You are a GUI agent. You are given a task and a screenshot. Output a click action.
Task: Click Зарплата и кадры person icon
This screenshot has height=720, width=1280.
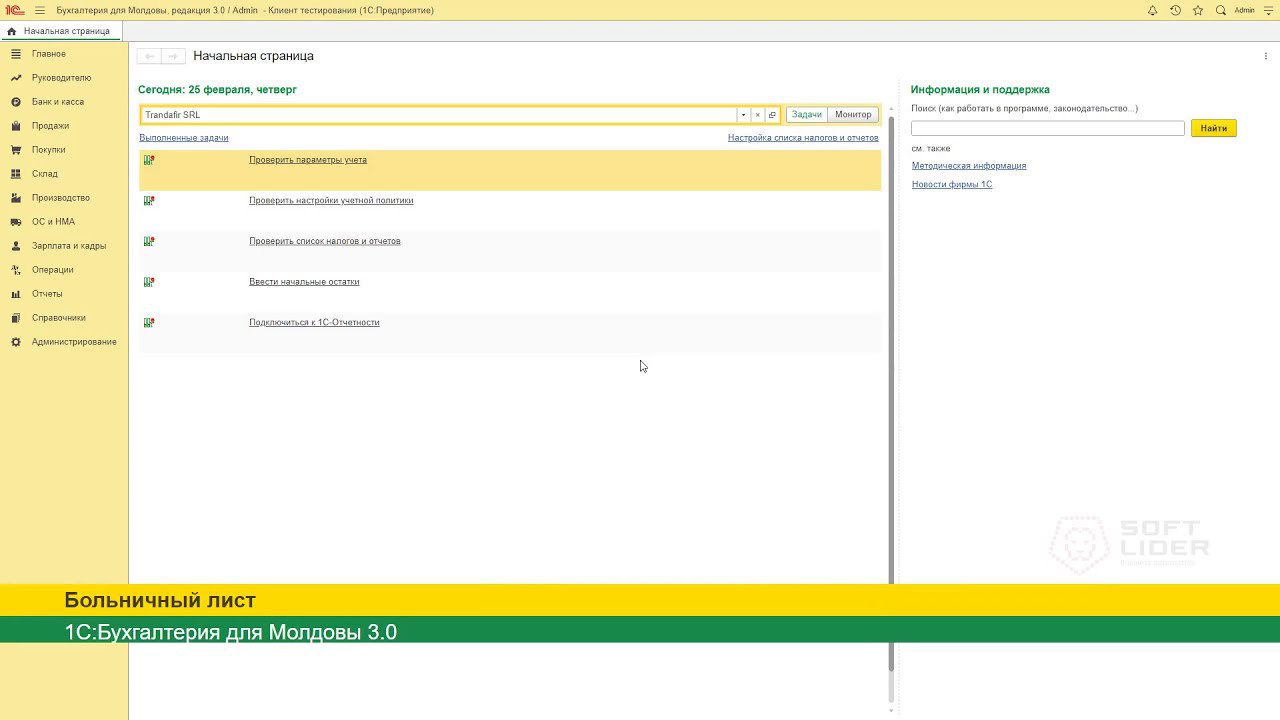click(16, 246)
